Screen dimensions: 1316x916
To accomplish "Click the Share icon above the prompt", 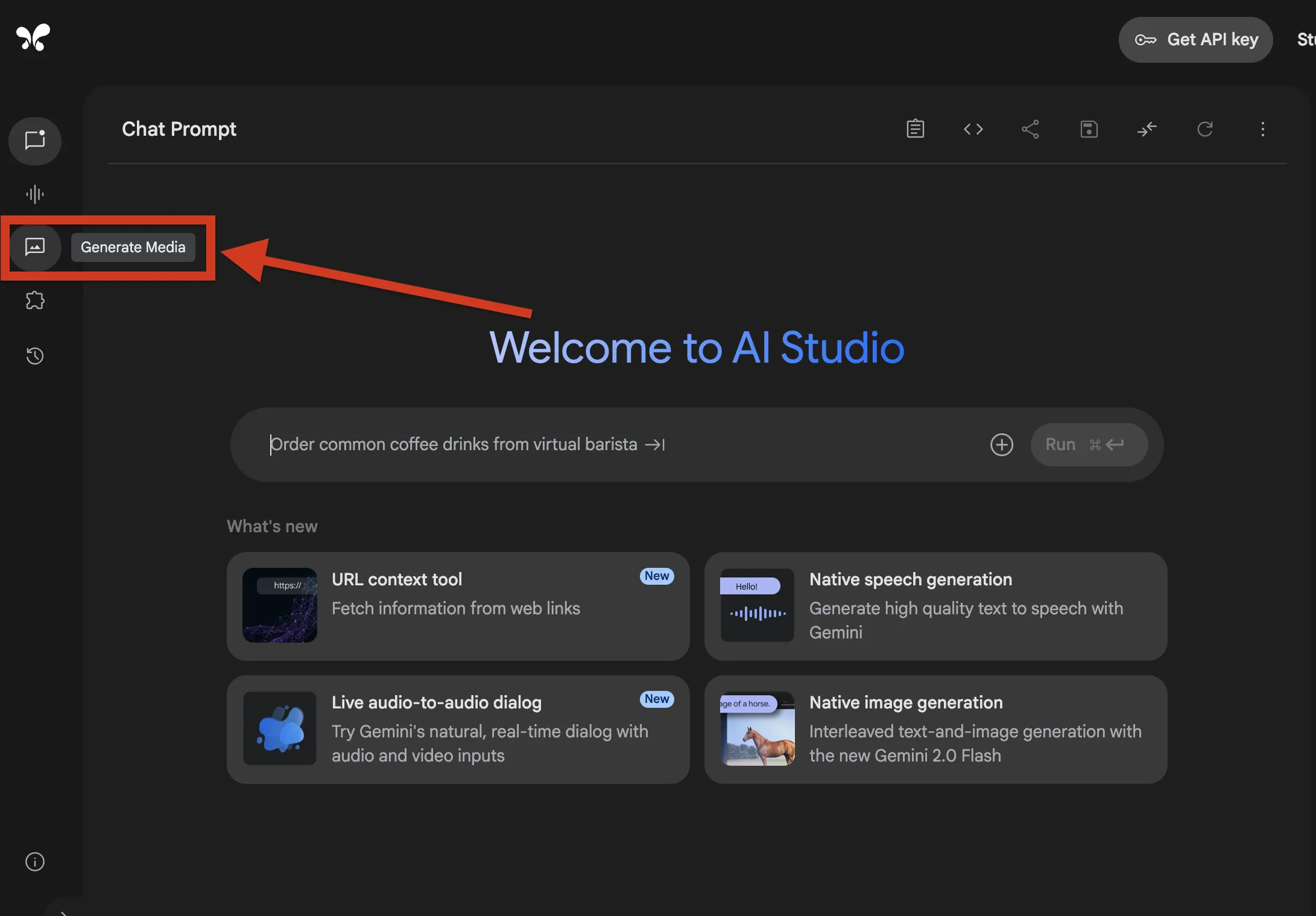I will pos(1030,129).
